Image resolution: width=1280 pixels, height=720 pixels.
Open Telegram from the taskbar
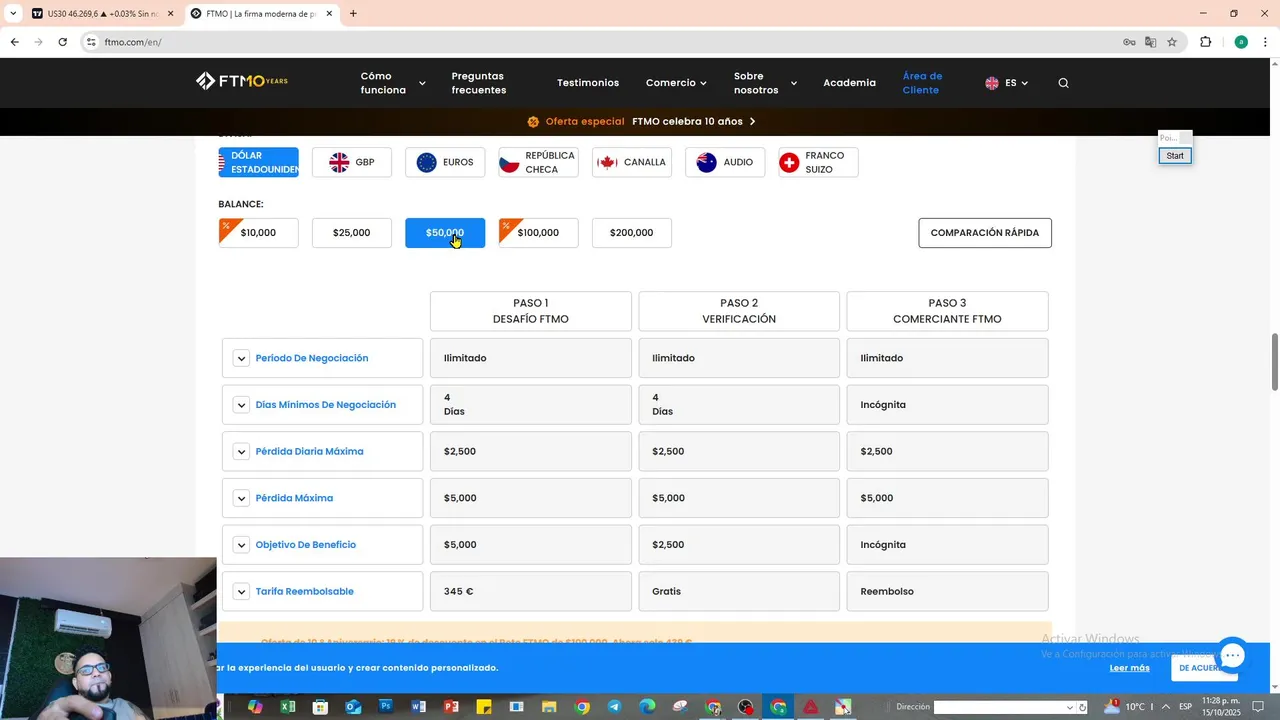pos(614,707)
